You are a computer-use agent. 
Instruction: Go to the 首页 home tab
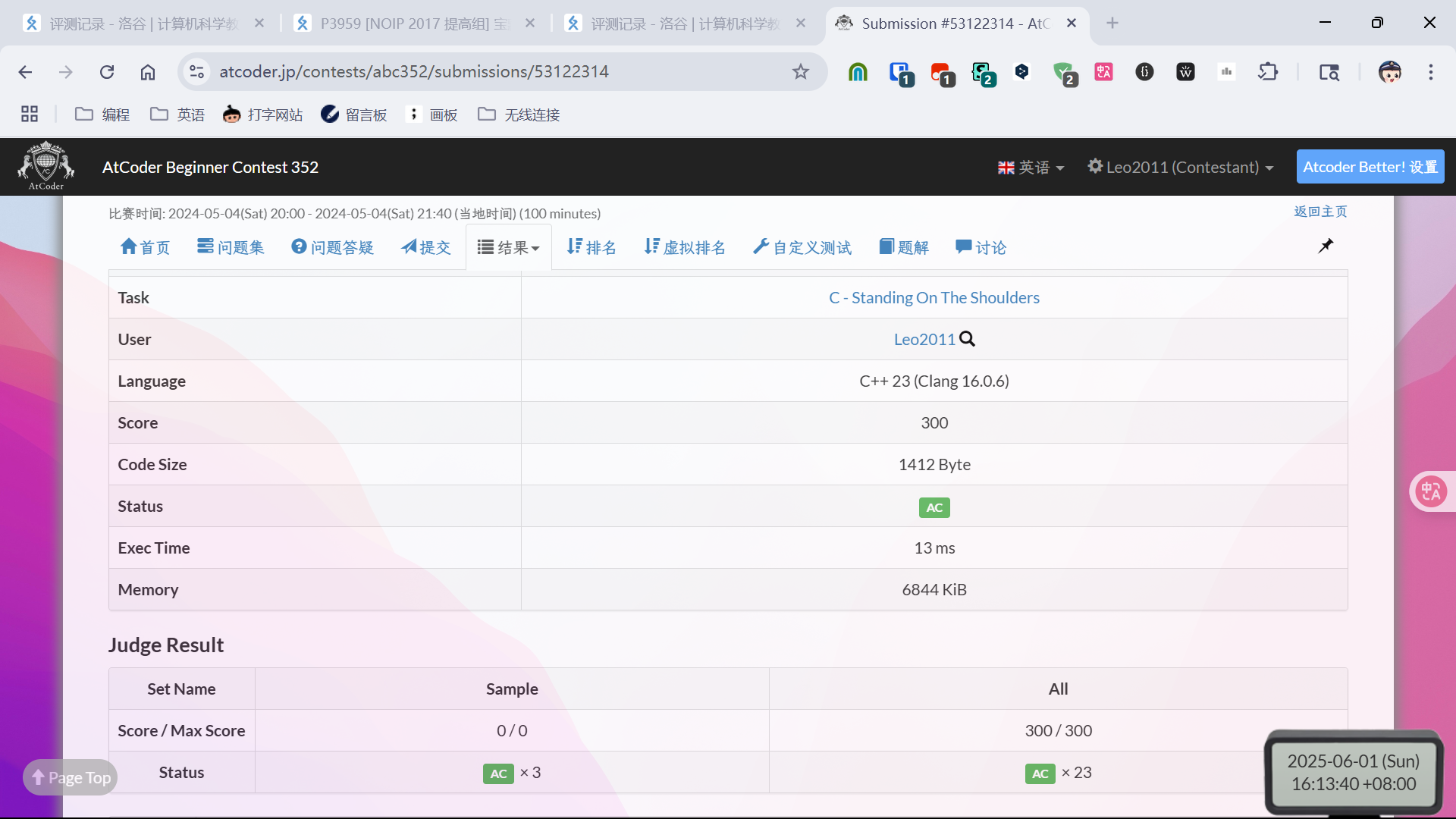pos(145,247)
